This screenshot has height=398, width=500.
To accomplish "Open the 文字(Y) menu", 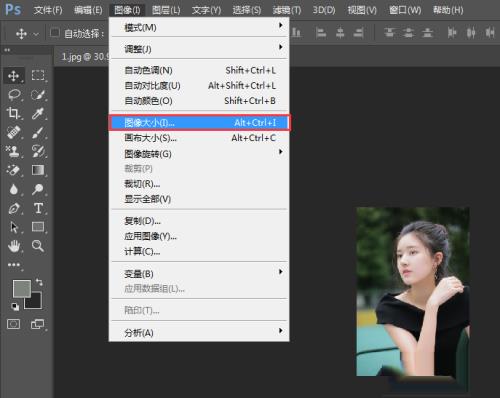I will 206,10.
